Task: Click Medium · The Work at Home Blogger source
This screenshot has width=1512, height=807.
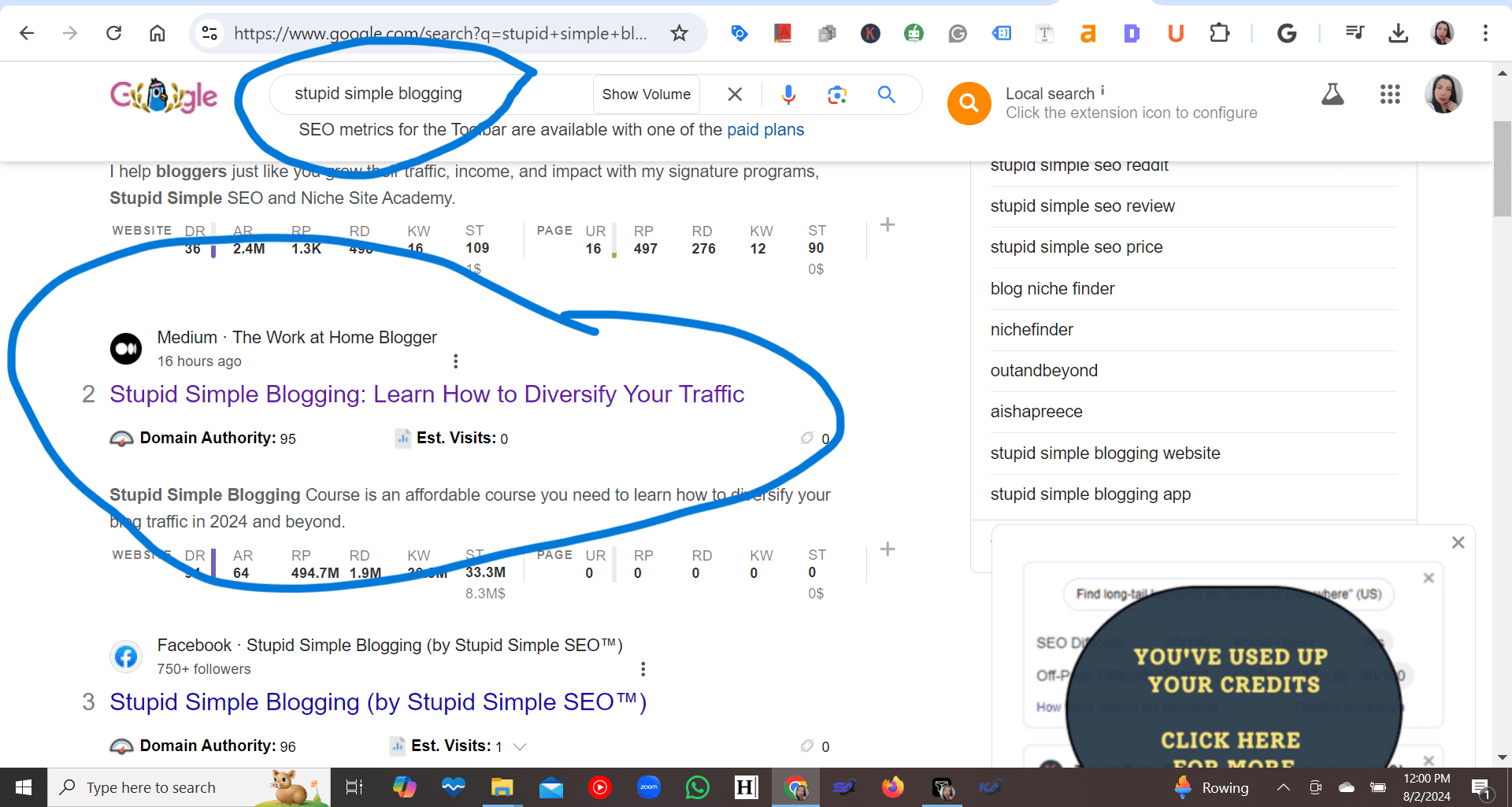Action: pyautogui.click(x=296, y=338)
